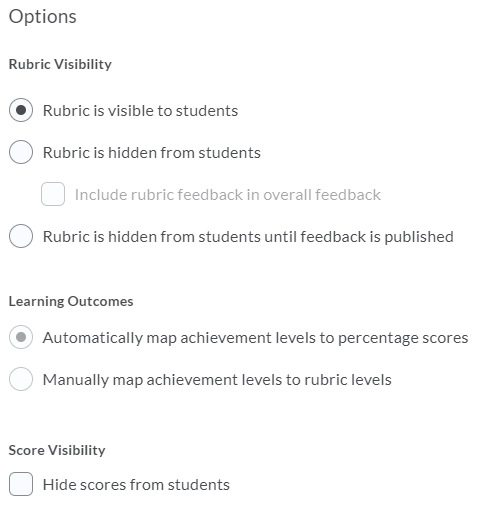Click the 'Manually map achievement levels to rubric levels' text
The width and height of the screenshot is (497, 507).
(217, 380)
